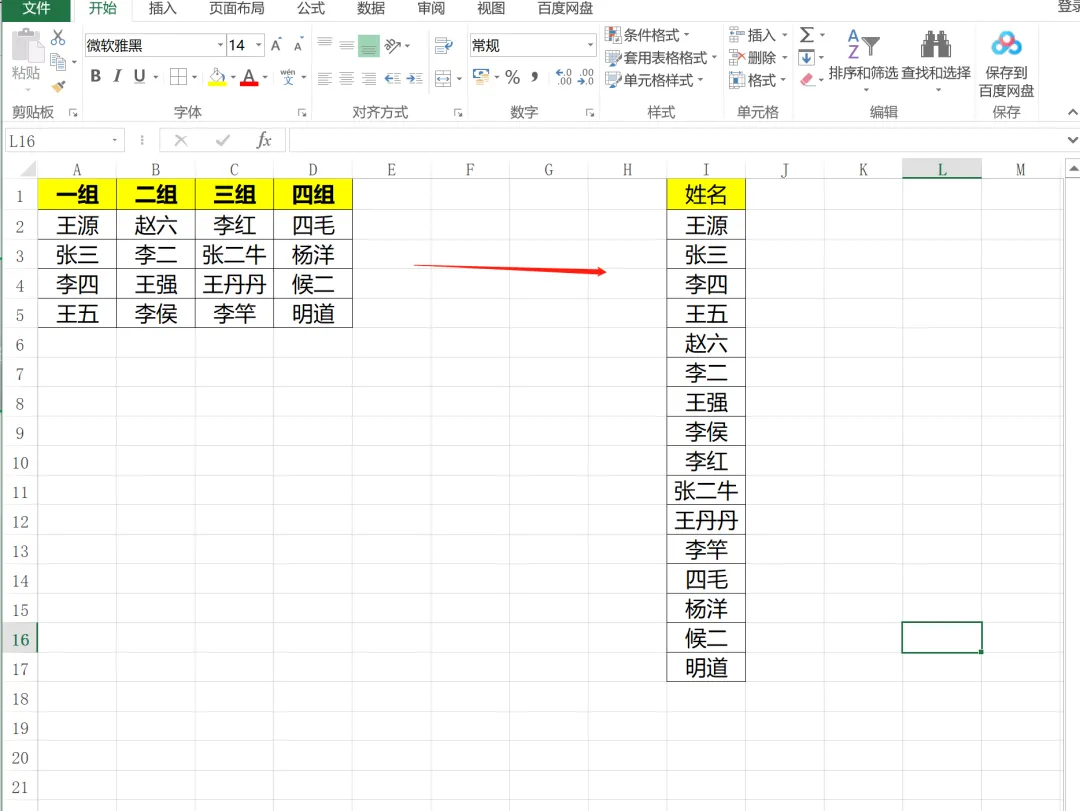Toggle align text right
The width and height of the screenshot is (1080, 811).
[x=368, y=78]
